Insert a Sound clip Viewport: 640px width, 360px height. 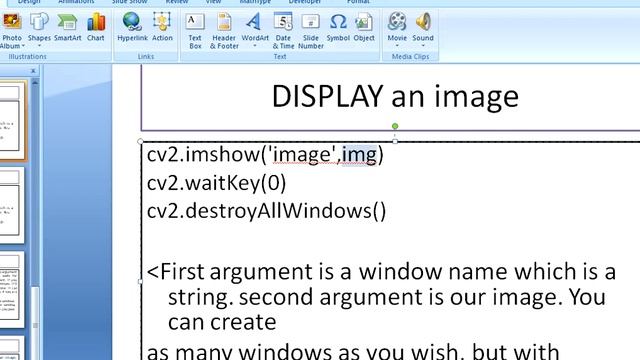pyautogui.click(x=423, y=29)
